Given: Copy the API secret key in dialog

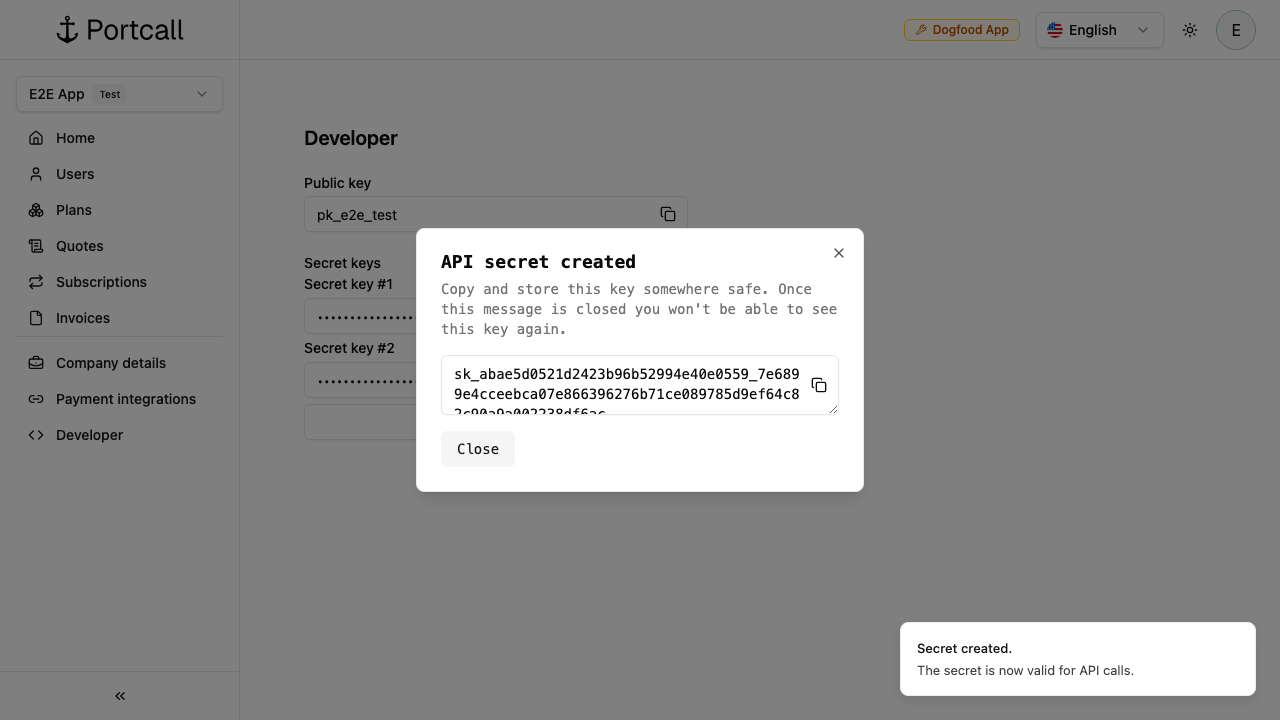Looking at the screenshot, I should click(819, 385).
